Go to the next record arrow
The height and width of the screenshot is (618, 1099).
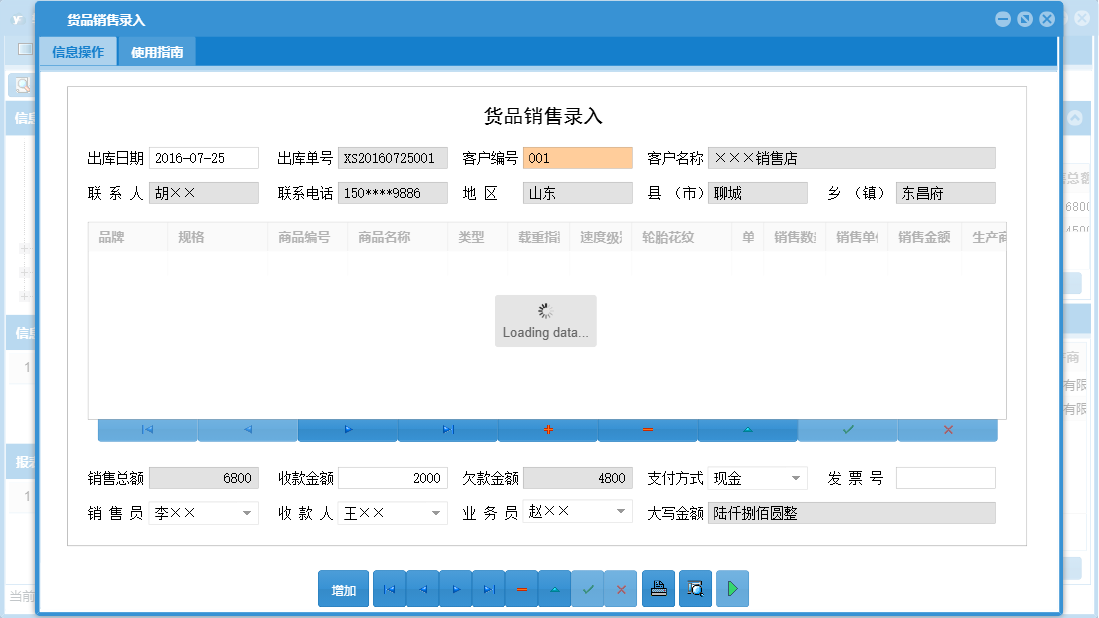coord(455,589)
